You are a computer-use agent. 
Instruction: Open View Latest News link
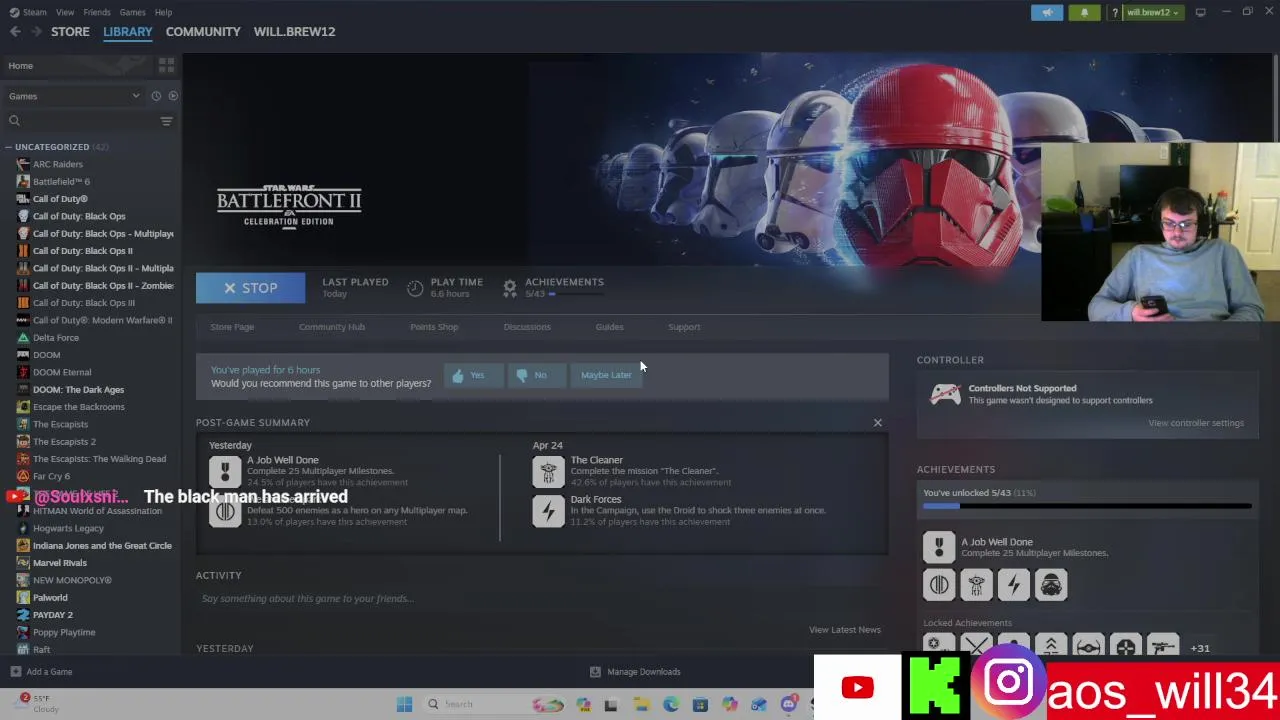point(845,630)
